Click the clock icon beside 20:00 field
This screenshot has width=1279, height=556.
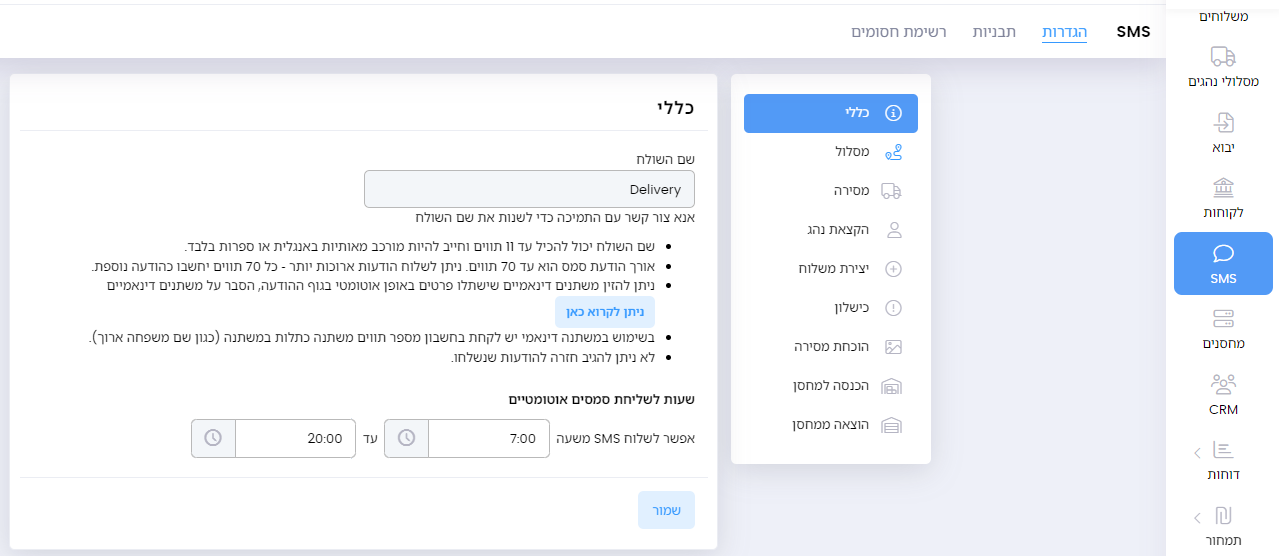(213, 438)
